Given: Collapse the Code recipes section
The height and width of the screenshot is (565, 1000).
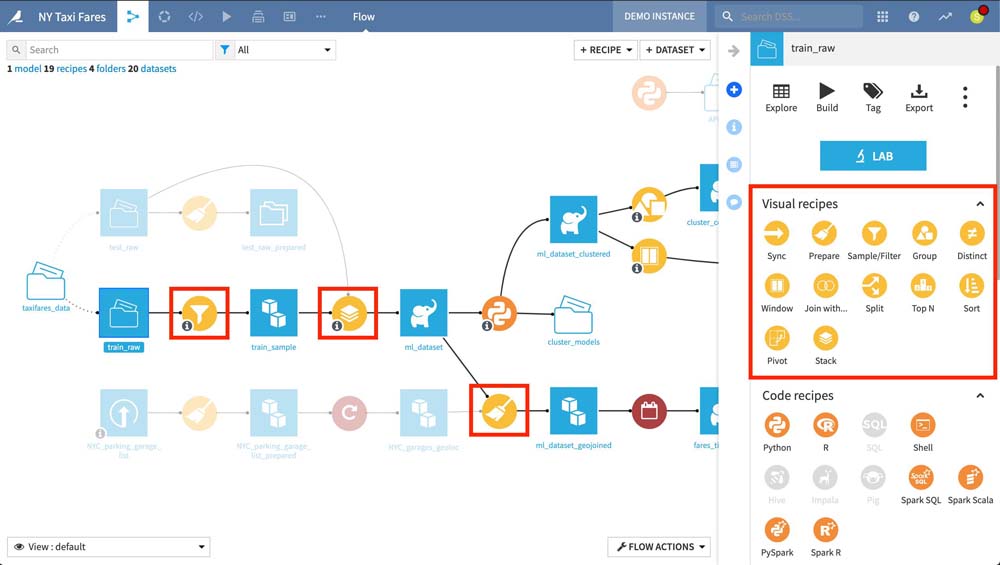Looking at the screenshot, I should (980, 396).
